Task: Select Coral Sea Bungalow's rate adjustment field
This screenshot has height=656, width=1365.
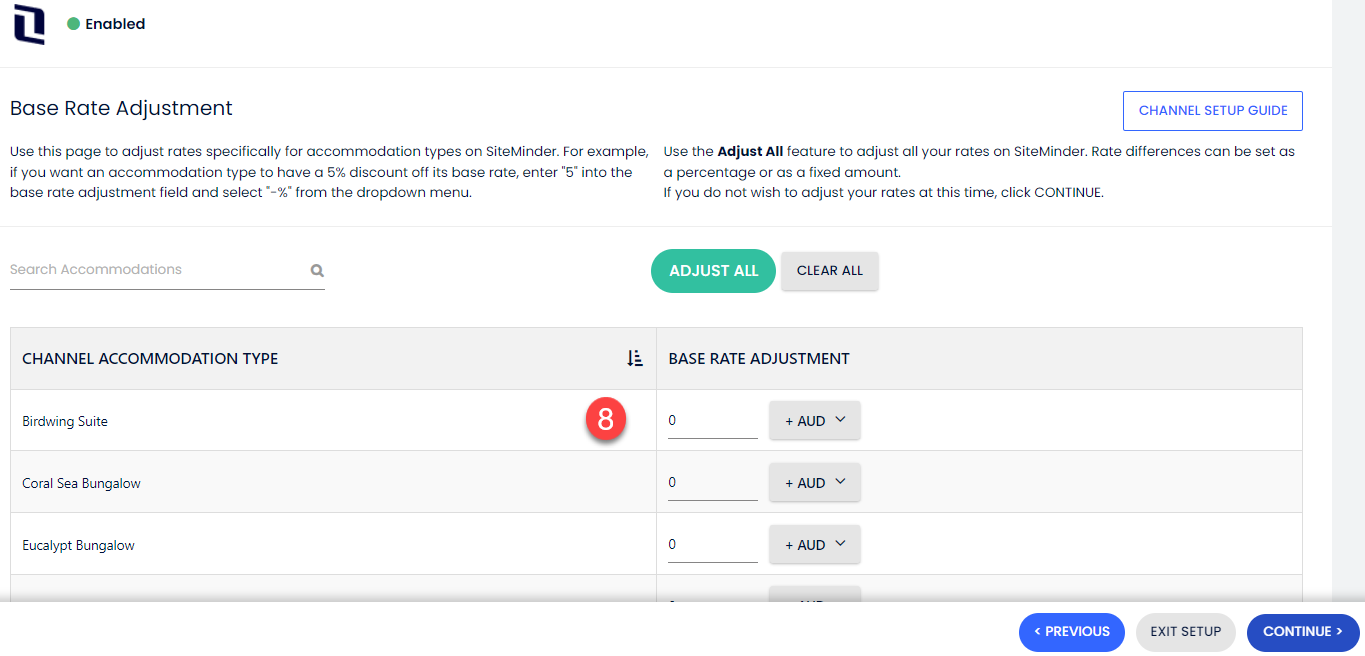Action: (x=710, y=481)
